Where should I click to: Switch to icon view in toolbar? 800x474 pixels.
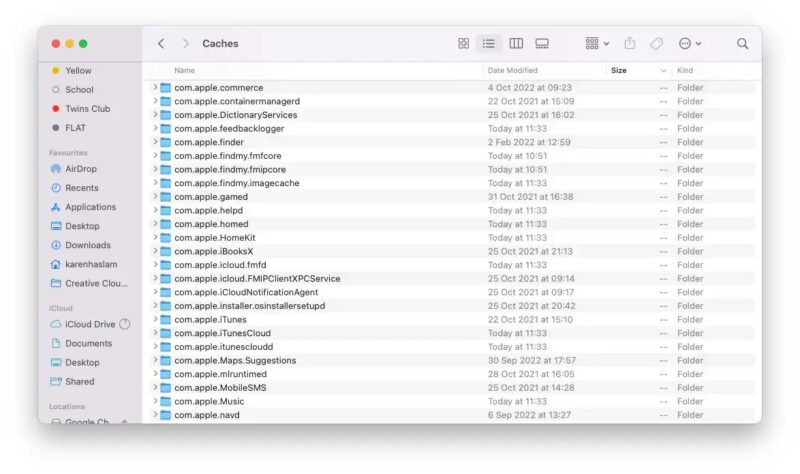click(x=463, y=44)
